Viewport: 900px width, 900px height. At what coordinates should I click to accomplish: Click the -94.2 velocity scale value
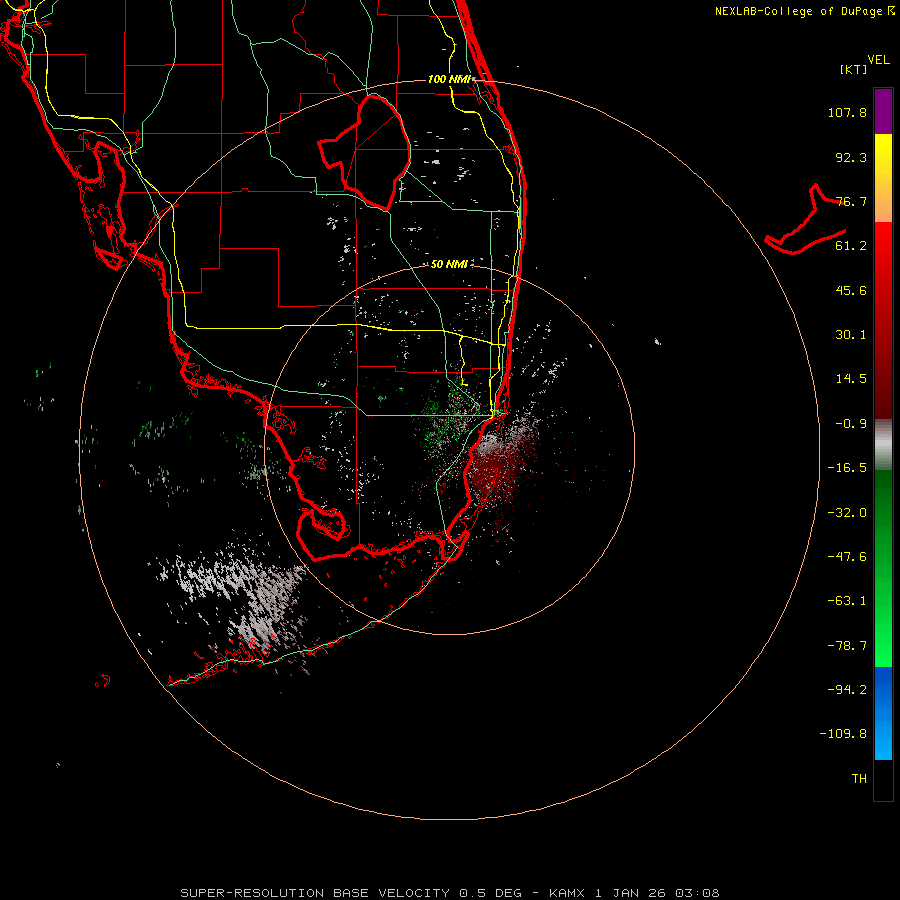(x=847, y=690)
